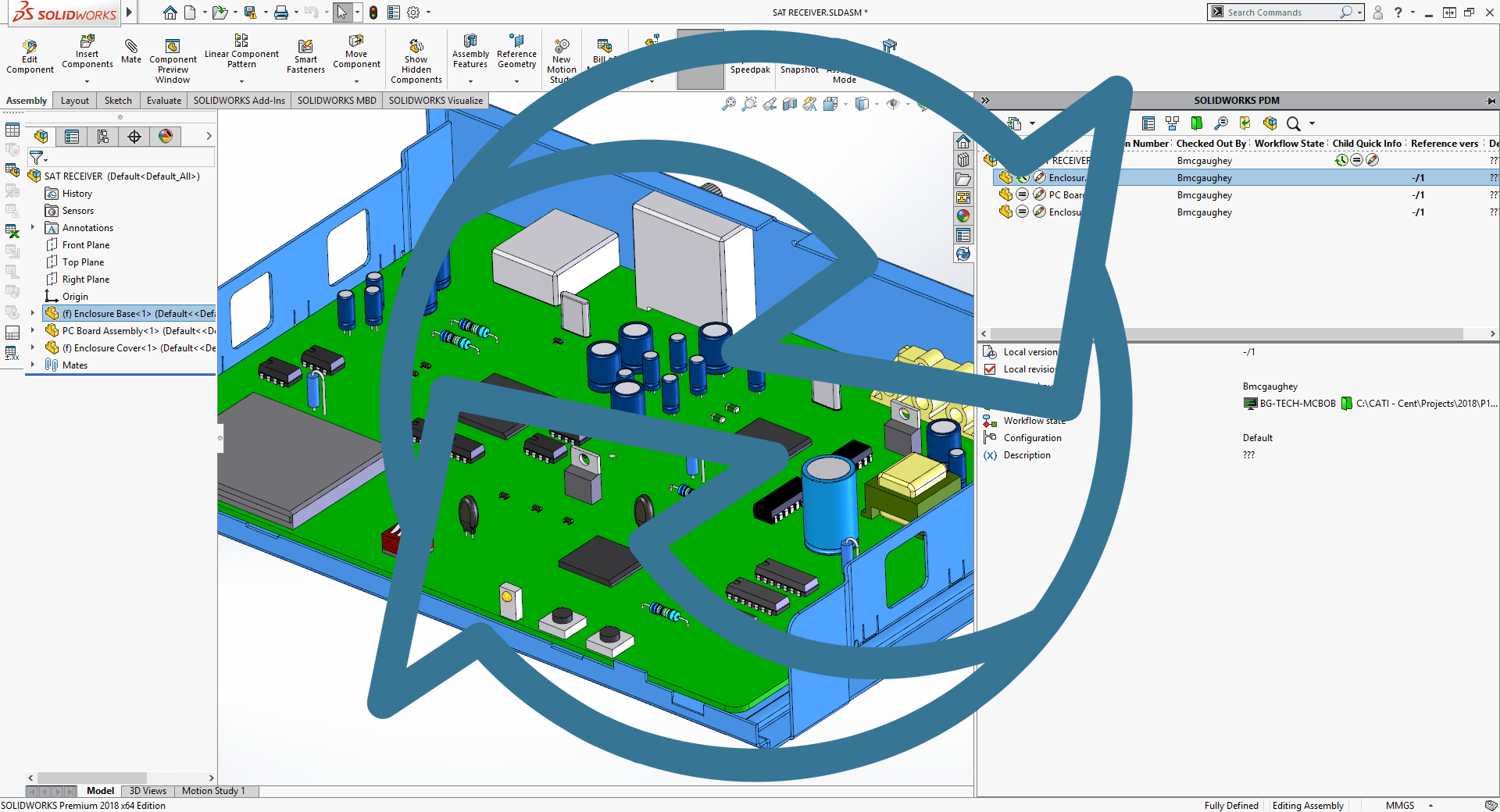The image size is (1500, 812).
Task: Click the Edit Component button
Action: pyautogui.click(x=29, y=55)
